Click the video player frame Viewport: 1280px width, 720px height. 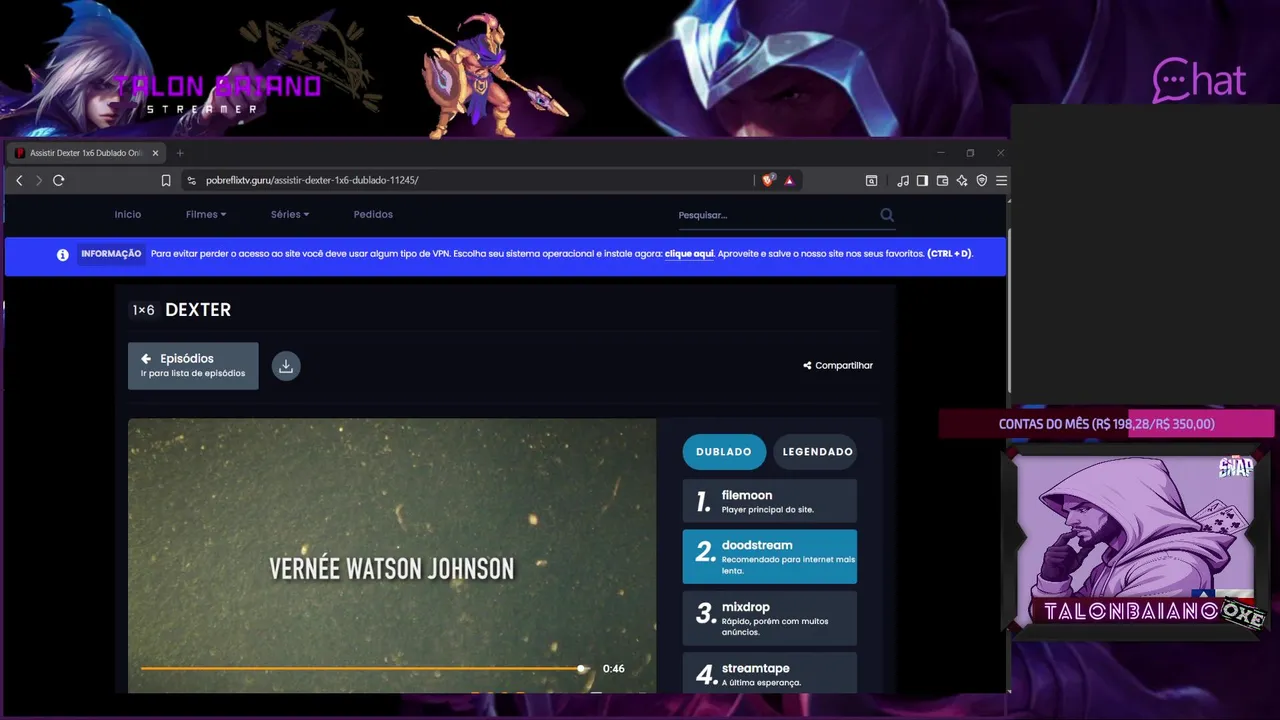pyautogui.click(x=392, y=555)
